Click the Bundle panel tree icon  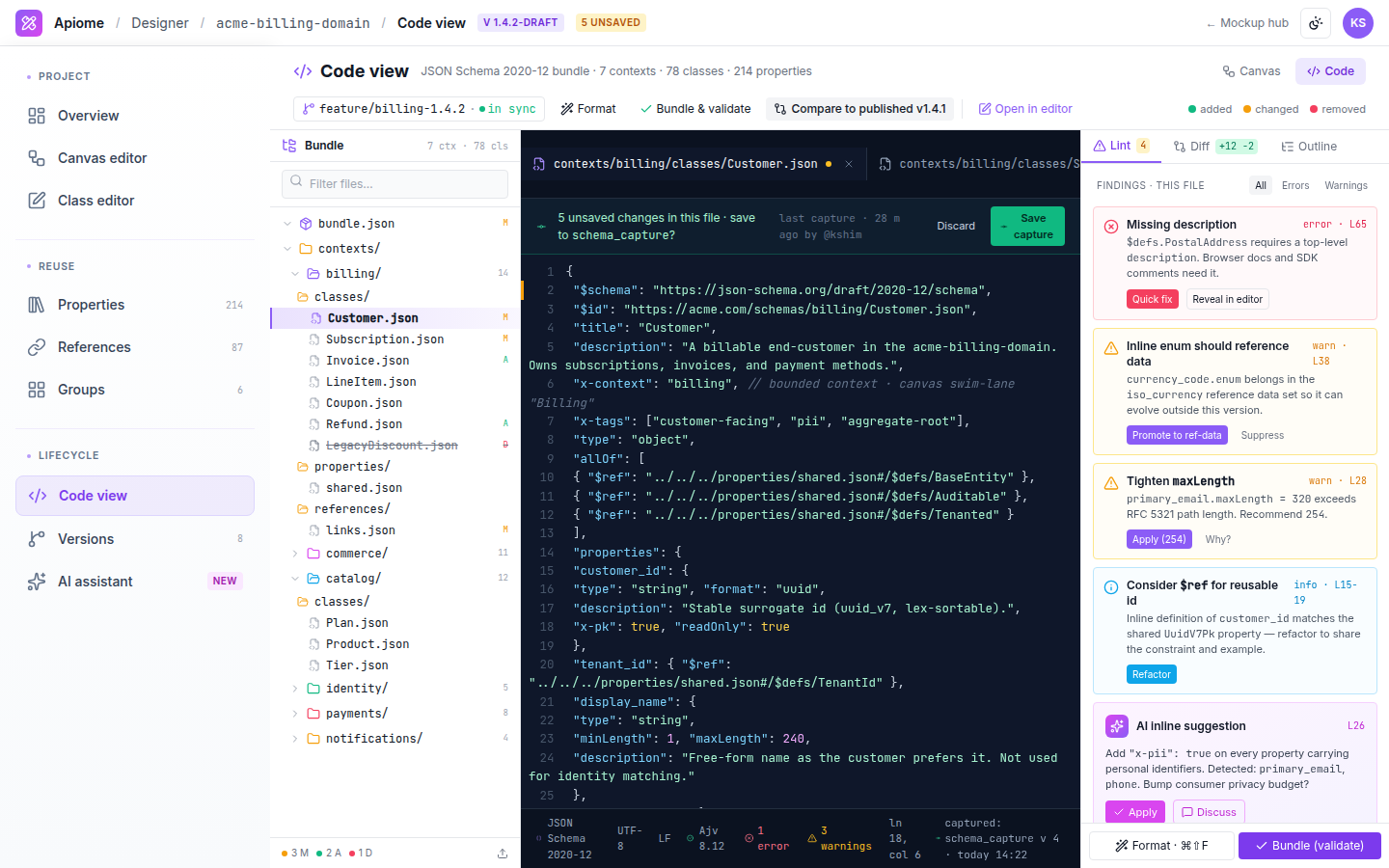288,146
